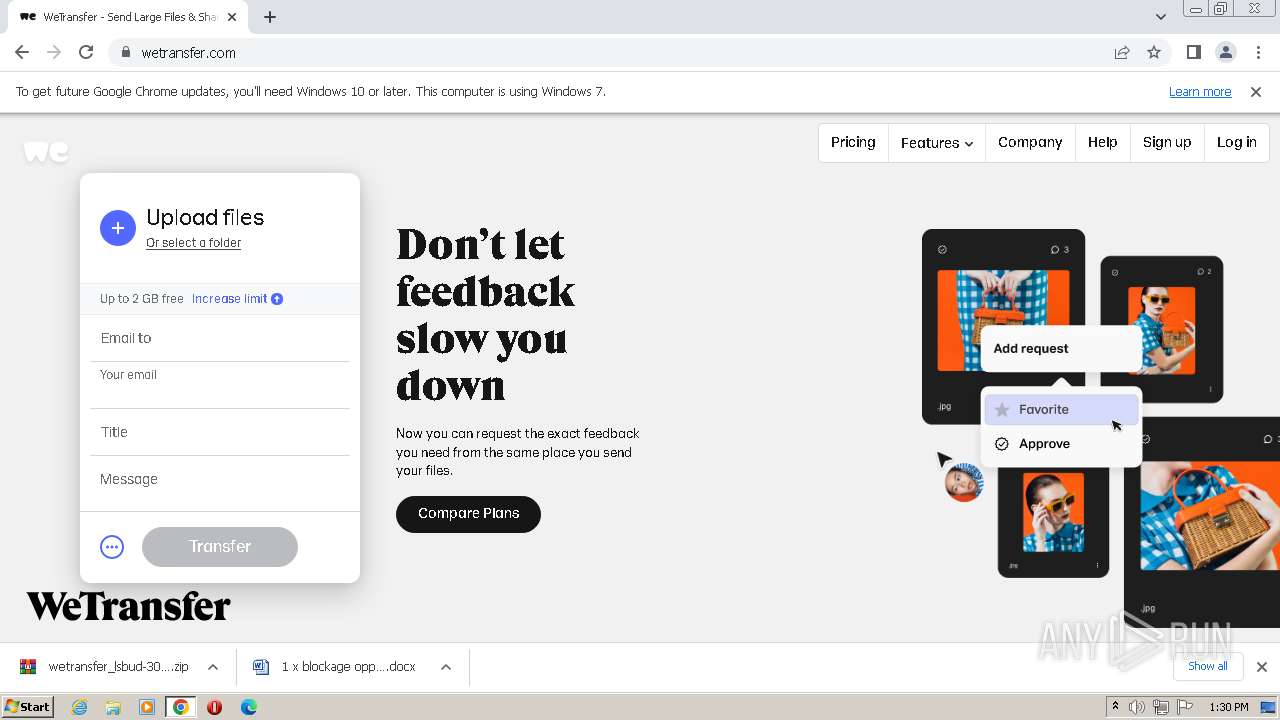Click the 1:30 PM system clock

point(1229,707)
